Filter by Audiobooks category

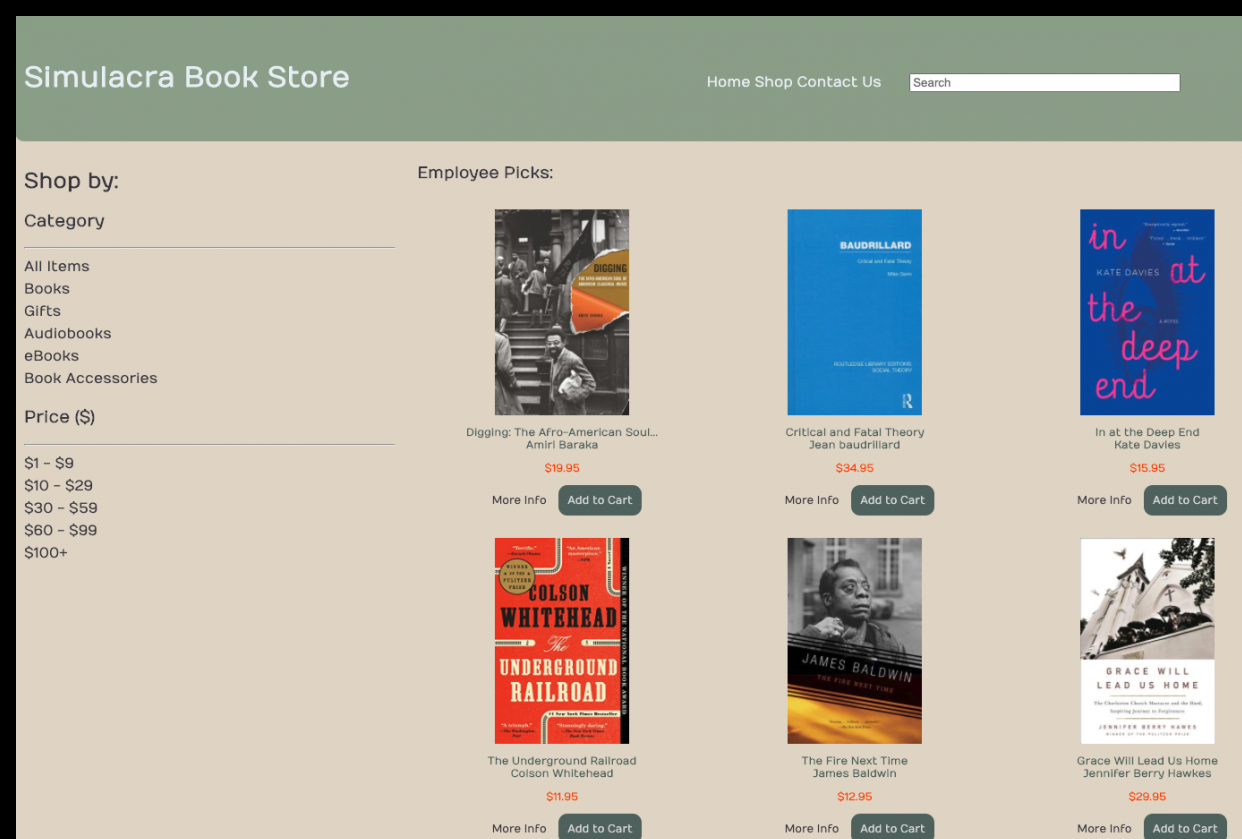68,333
